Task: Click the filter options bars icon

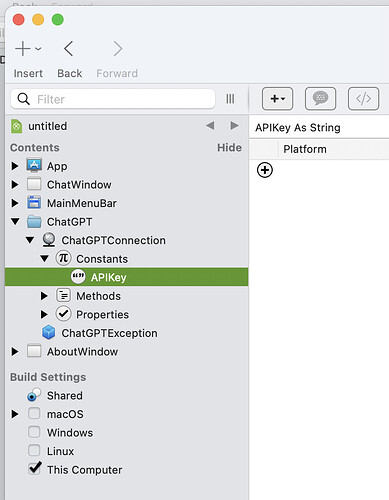Action: [x=230, y=99]
